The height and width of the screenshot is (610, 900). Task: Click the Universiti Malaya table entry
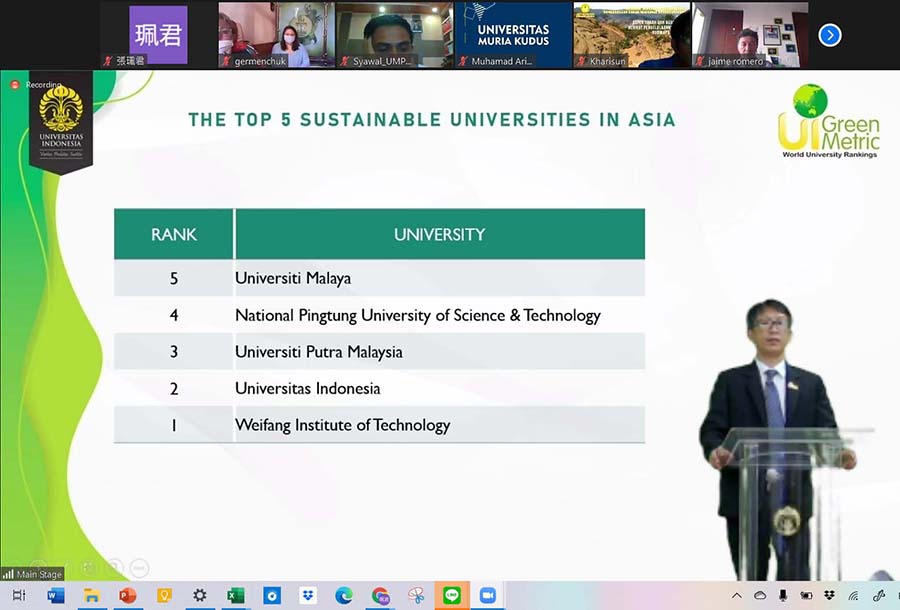click(293, 278)
